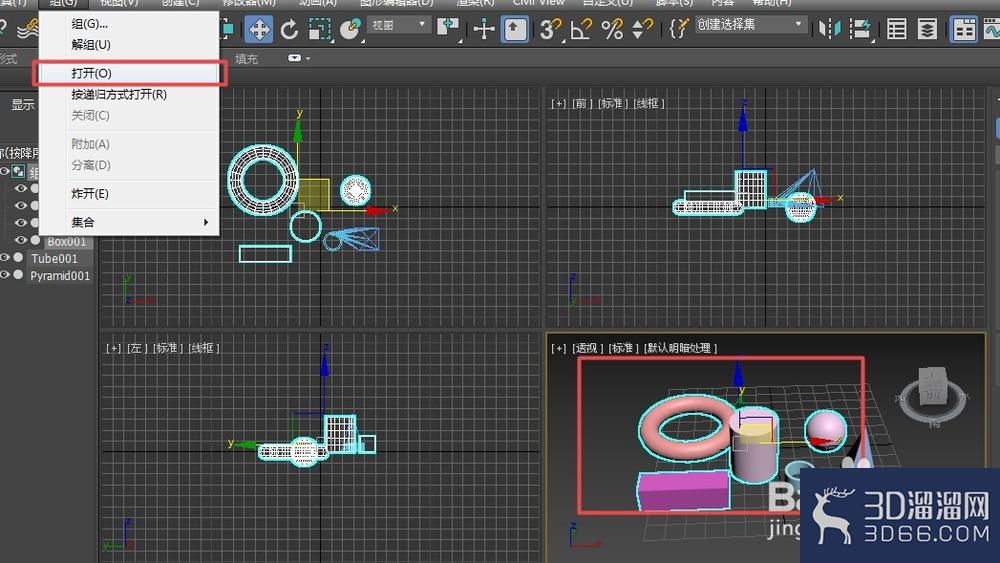
Task: Toggle the circle icon beside Pyramid001
Action: tap(19, 275)
